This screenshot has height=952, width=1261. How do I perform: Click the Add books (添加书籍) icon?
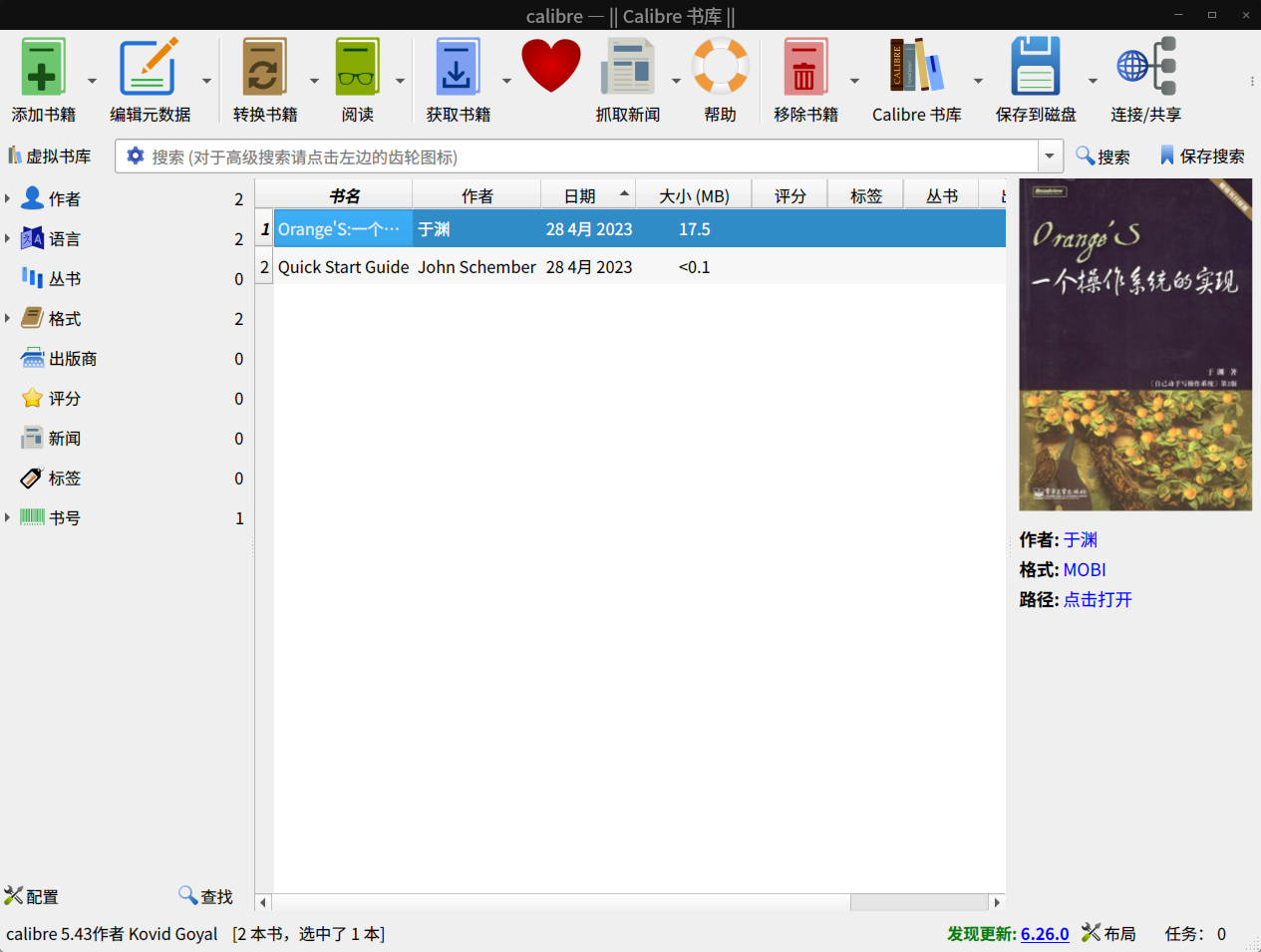(x=43, y=68)
